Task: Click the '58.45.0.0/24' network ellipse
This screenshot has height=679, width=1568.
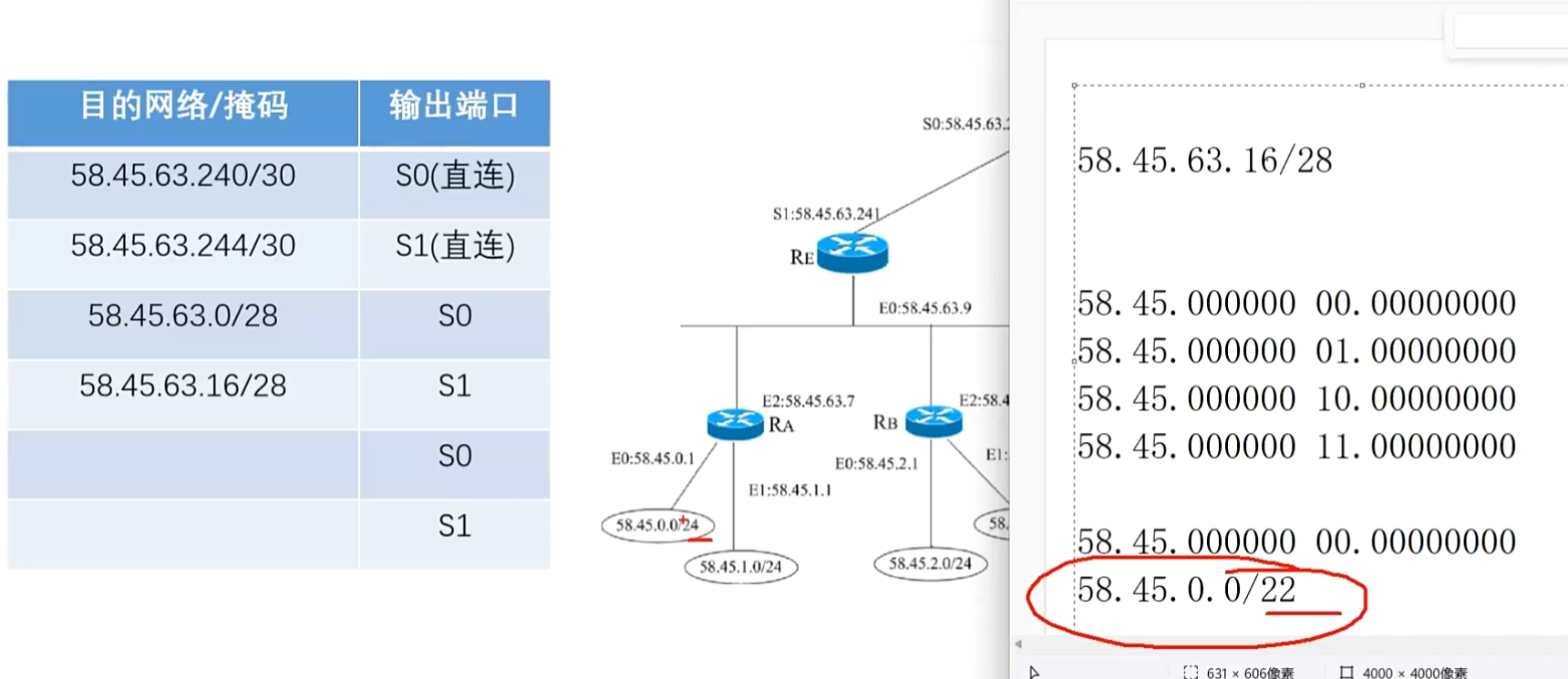Action: [657, 525]
